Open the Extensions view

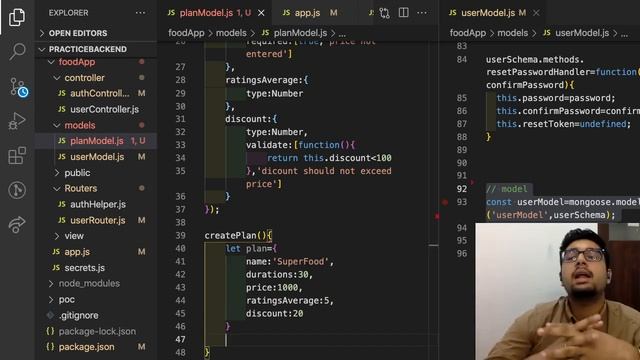[x=17, y=156]
